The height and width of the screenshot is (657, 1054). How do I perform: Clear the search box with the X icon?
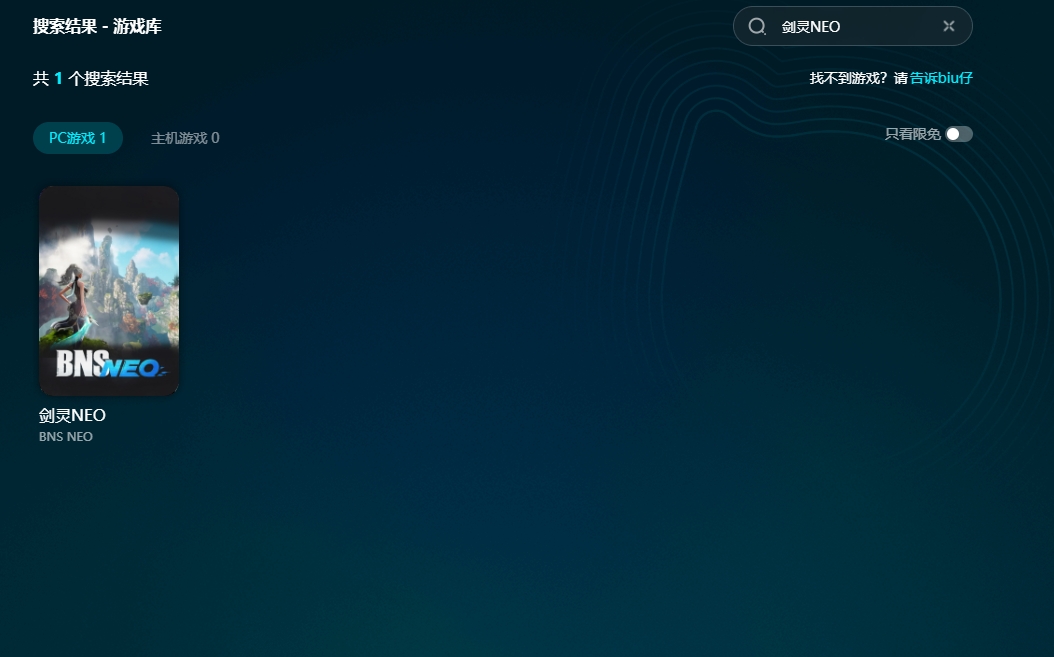948,26
